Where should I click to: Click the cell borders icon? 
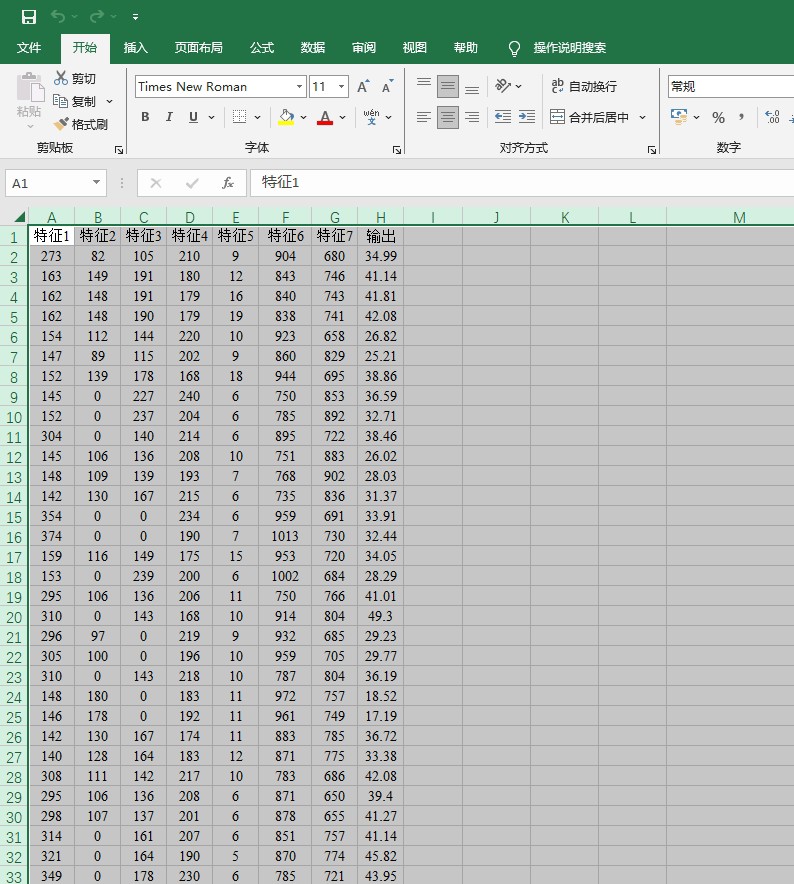click(x=240, y=117)
